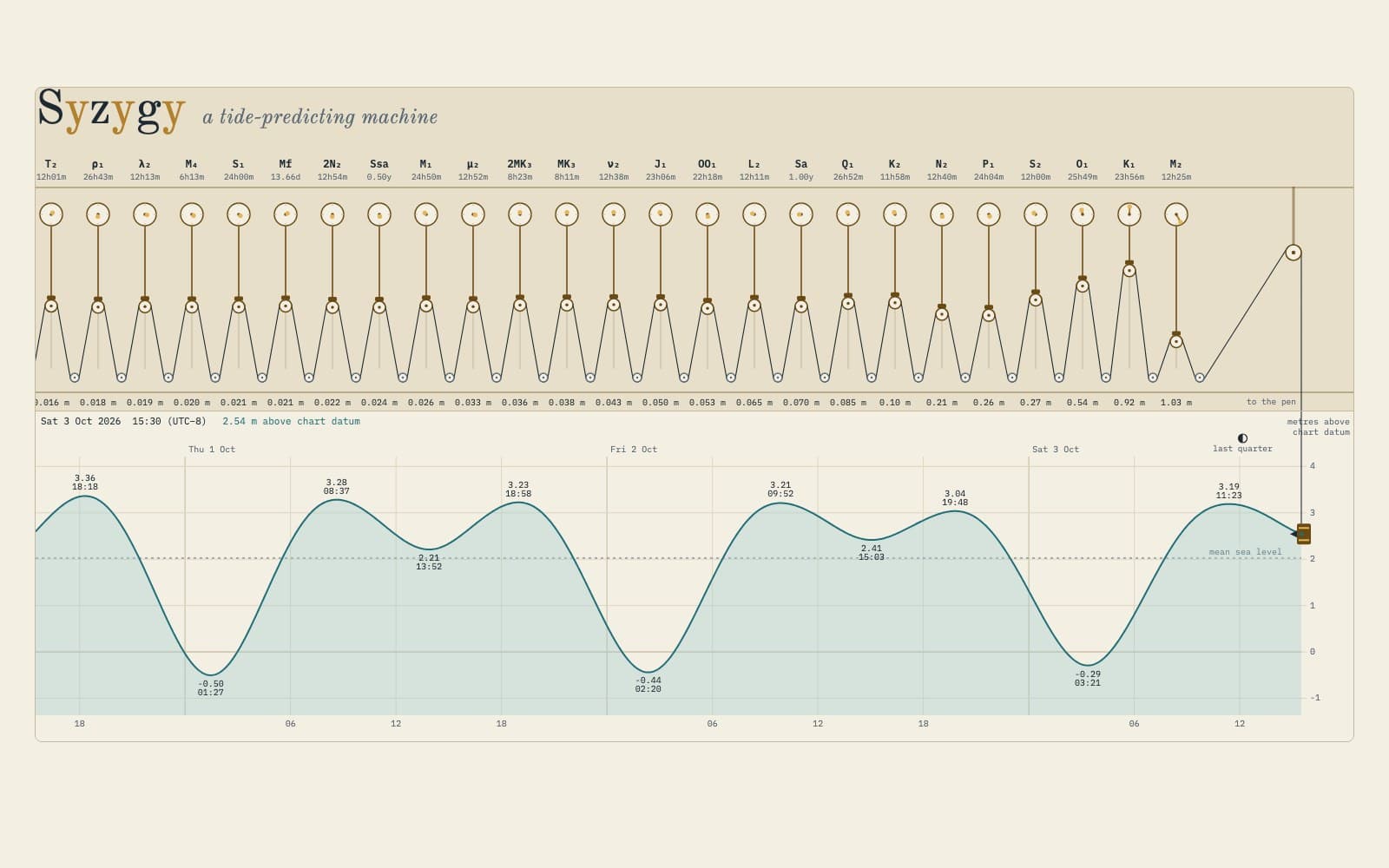Click the 2MK₃ constituent name label
The height and width of the screenshot is (868, 1389).
pos(520,164)
